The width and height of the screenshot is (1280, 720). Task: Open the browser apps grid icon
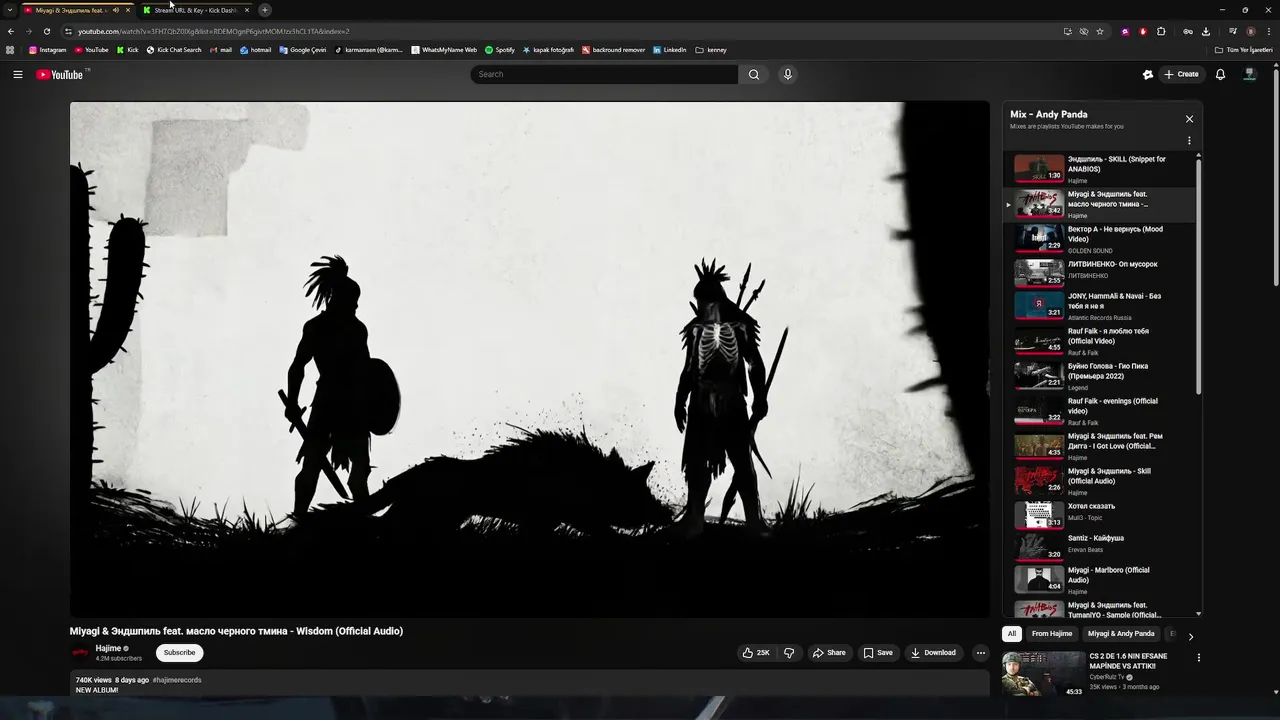(10, 50)
